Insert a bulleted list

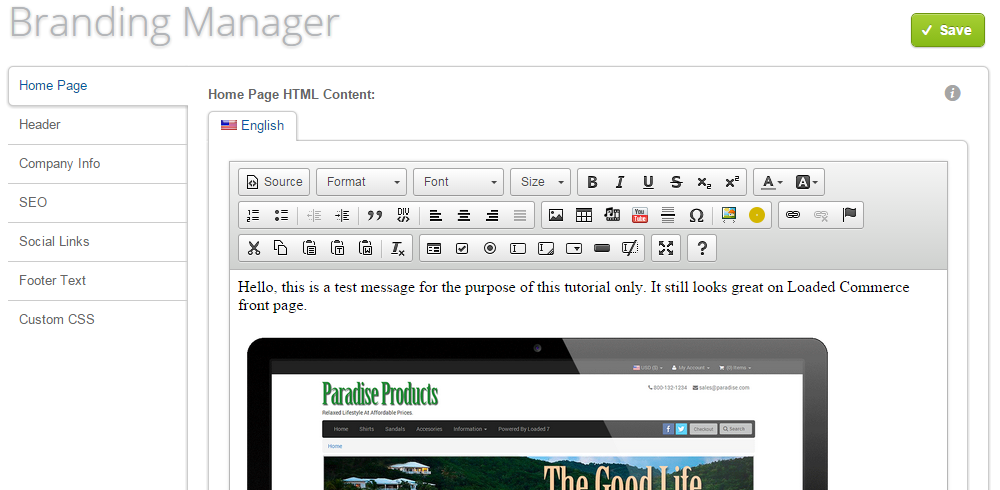pos(281,216)
